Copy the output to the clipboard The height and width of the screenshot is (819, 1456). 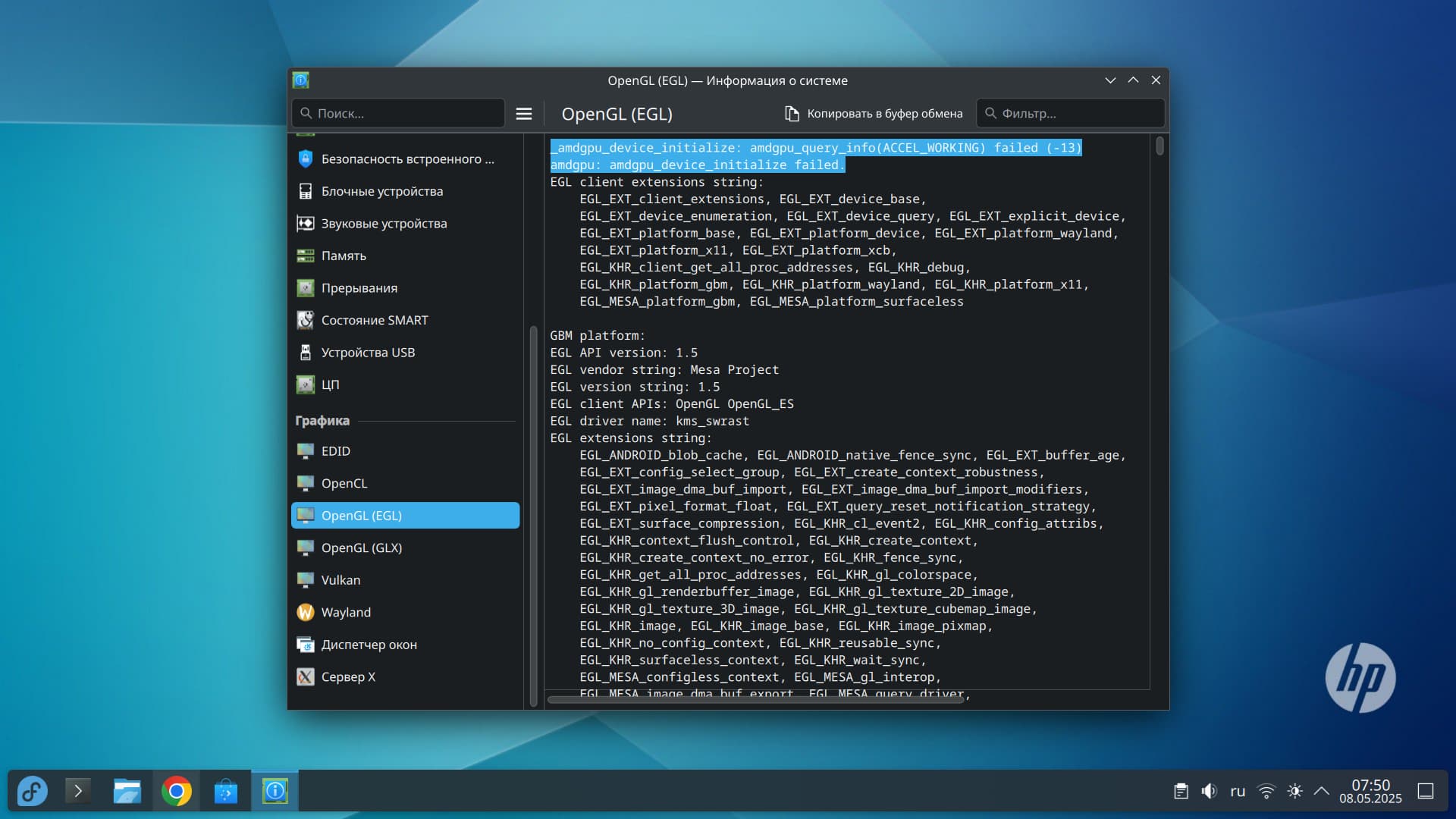click(x=874, y=114)
